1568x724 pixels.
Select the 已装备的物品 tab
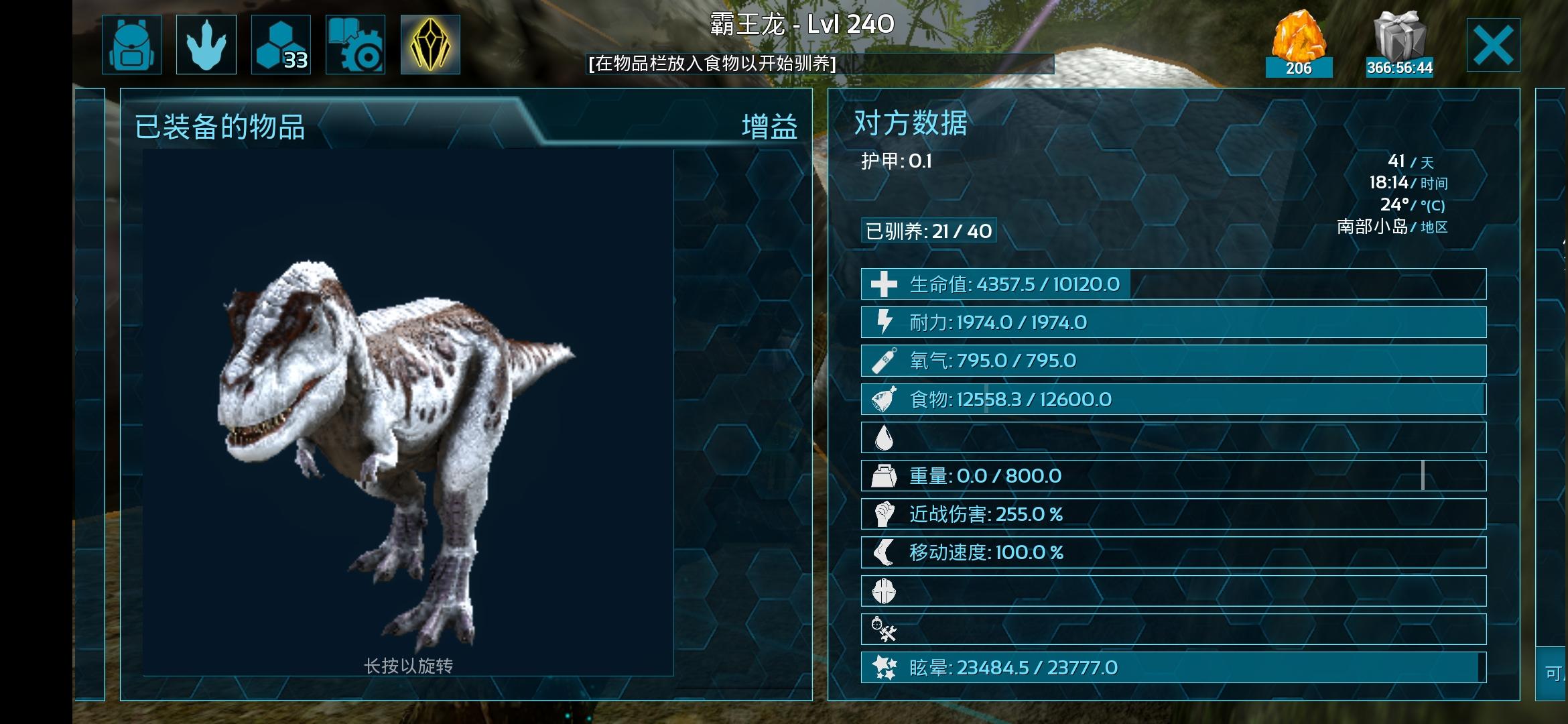click(x=220, y=127)
